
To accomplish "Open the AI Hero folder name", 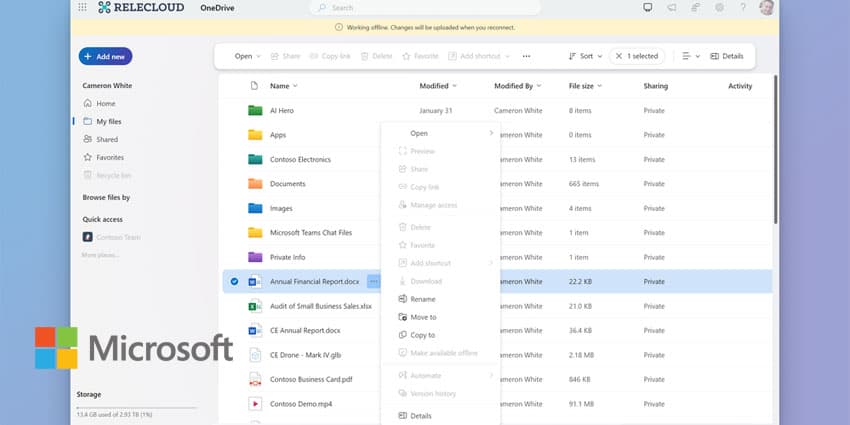I will (282, 111).
